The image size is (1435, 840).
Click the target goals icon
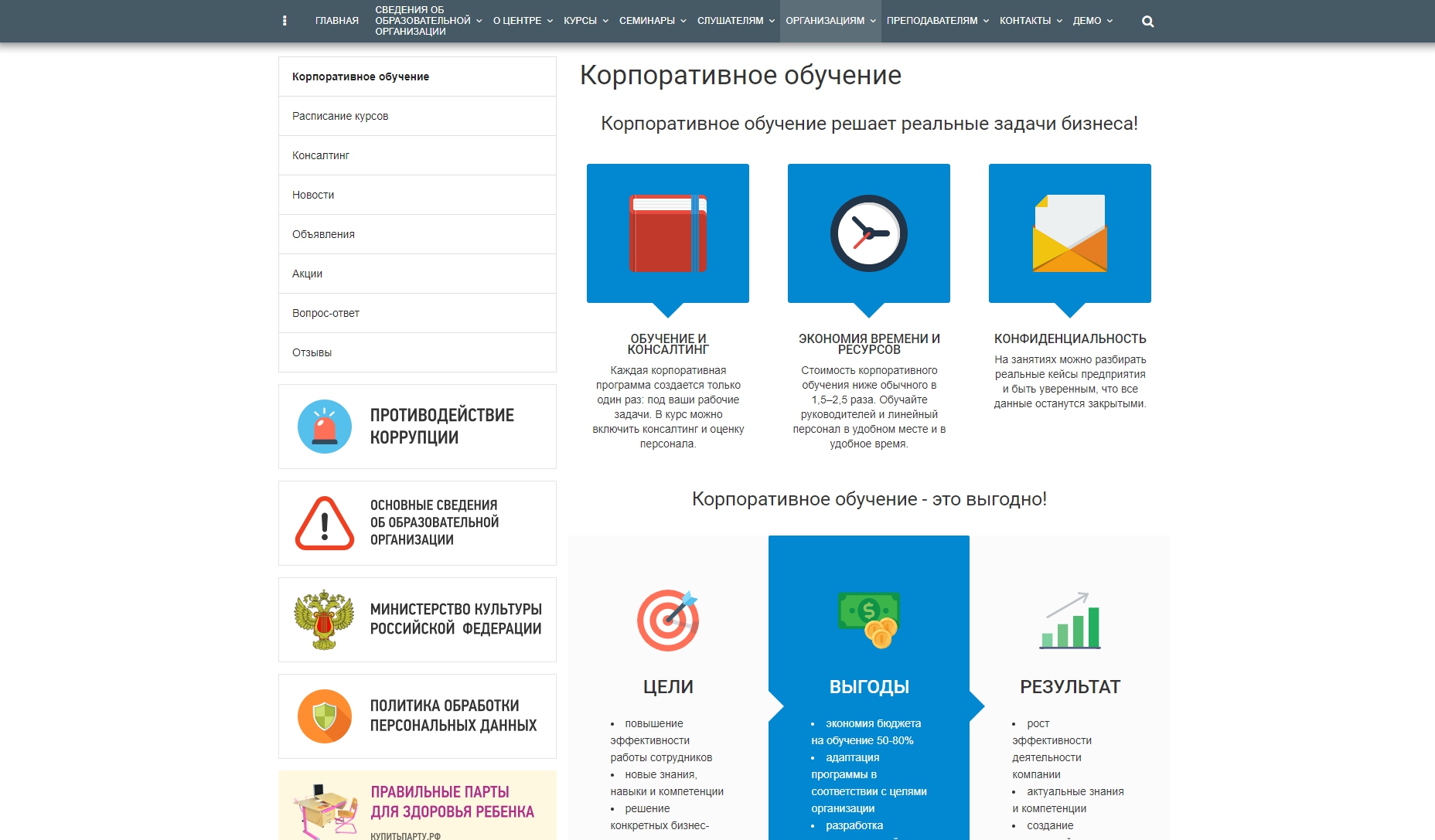coord(667,620)
